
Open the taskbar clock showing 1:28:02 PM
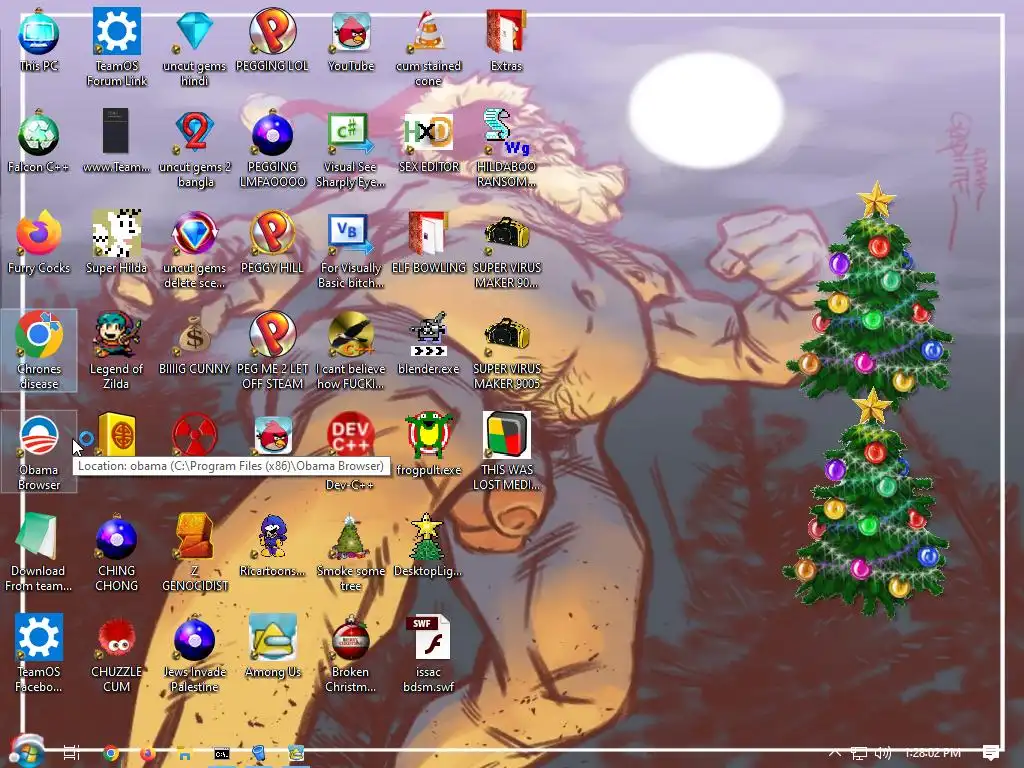tap(933, 753)
